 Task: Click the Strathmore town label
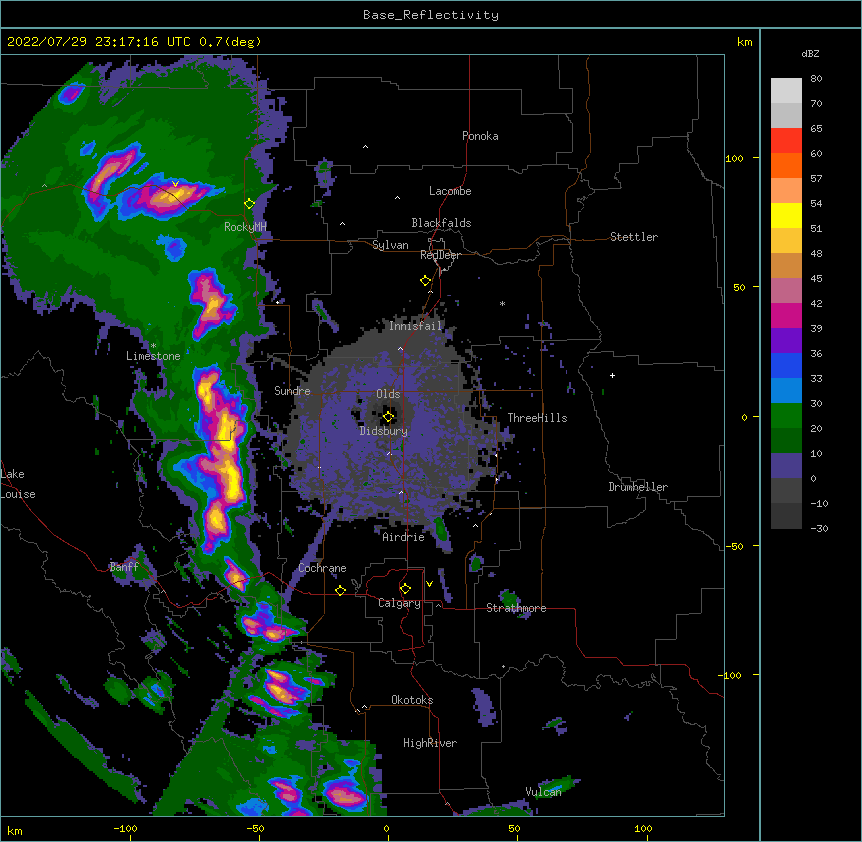(516, 608)
